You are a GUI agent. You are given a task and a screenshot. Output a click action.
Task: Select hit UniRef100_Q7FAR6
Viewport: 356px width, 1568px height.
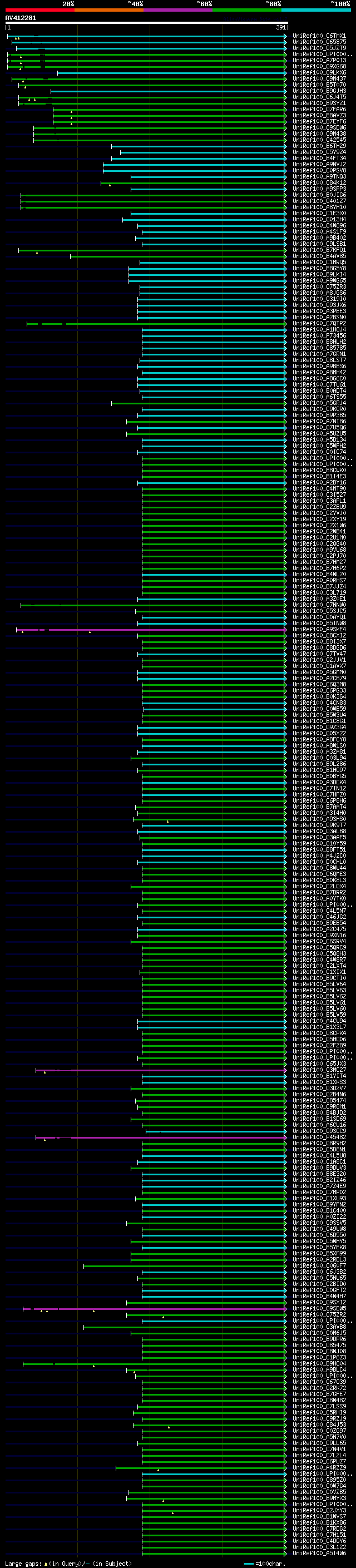(319, 110)
